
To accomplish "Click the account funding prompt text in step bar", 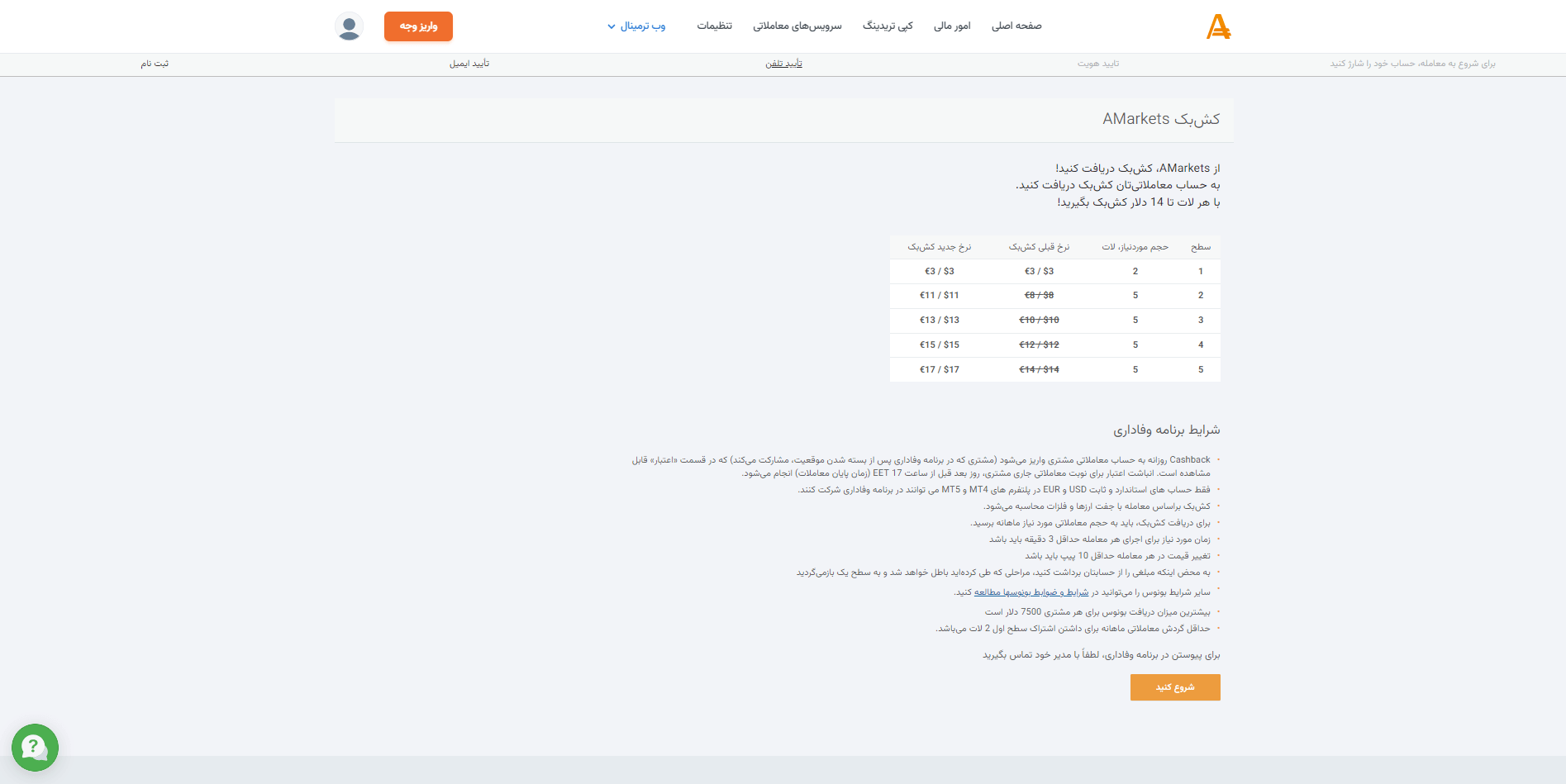I will (1412, 64).
